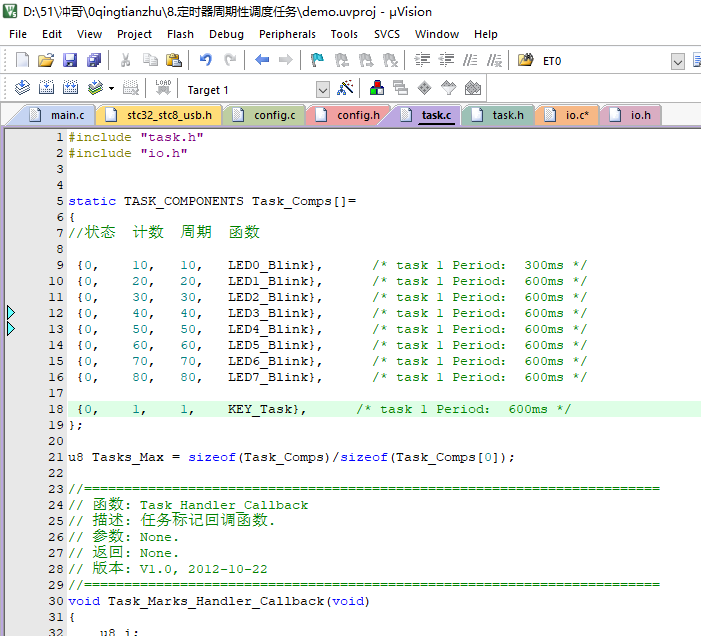Viewport: 701px width, 636px height.
Task: Expand the ET0 search dropdown
Action: point(679,61)
